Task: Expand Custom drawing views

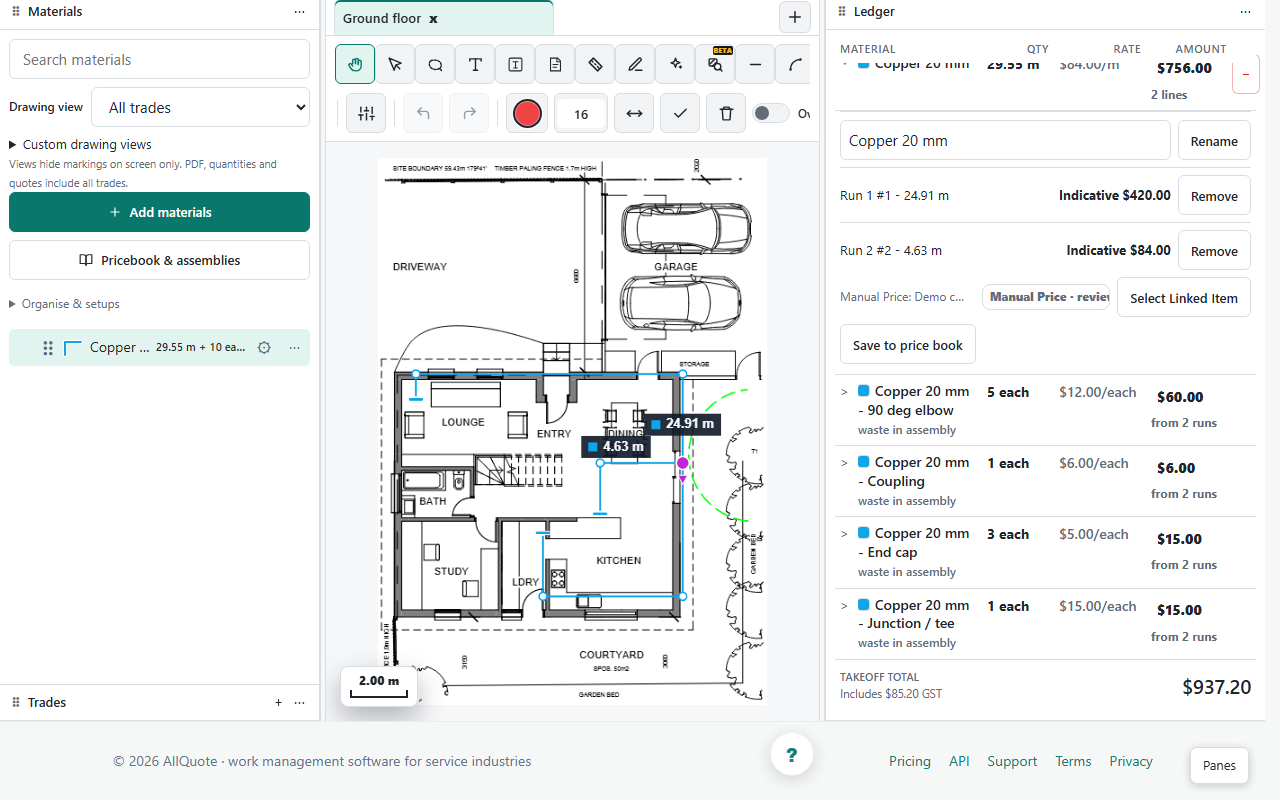Action: tap(80, 144)
